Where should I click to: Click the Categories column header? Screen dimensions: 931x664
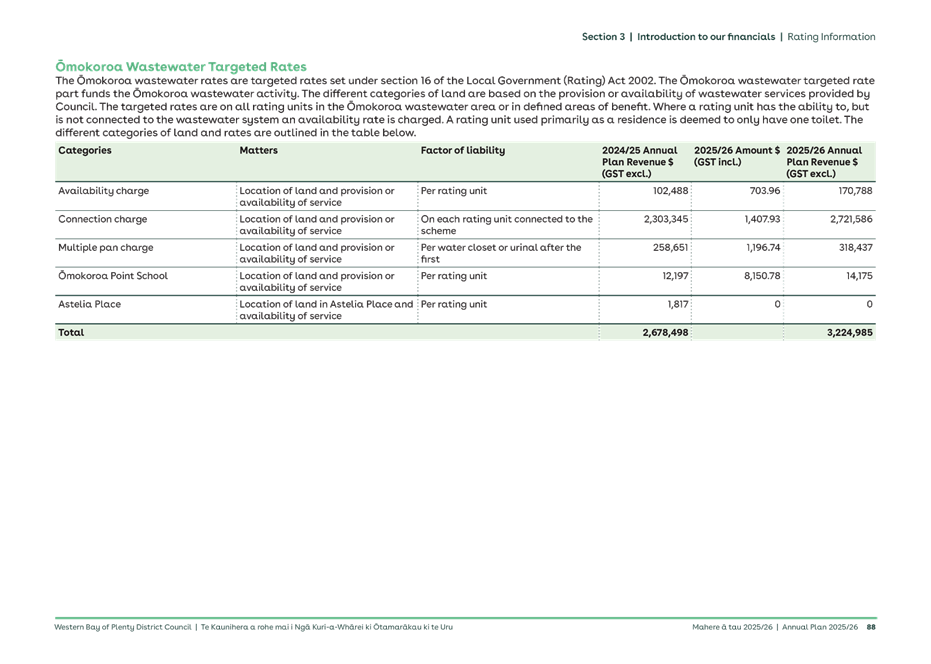(x=84, y=151)
